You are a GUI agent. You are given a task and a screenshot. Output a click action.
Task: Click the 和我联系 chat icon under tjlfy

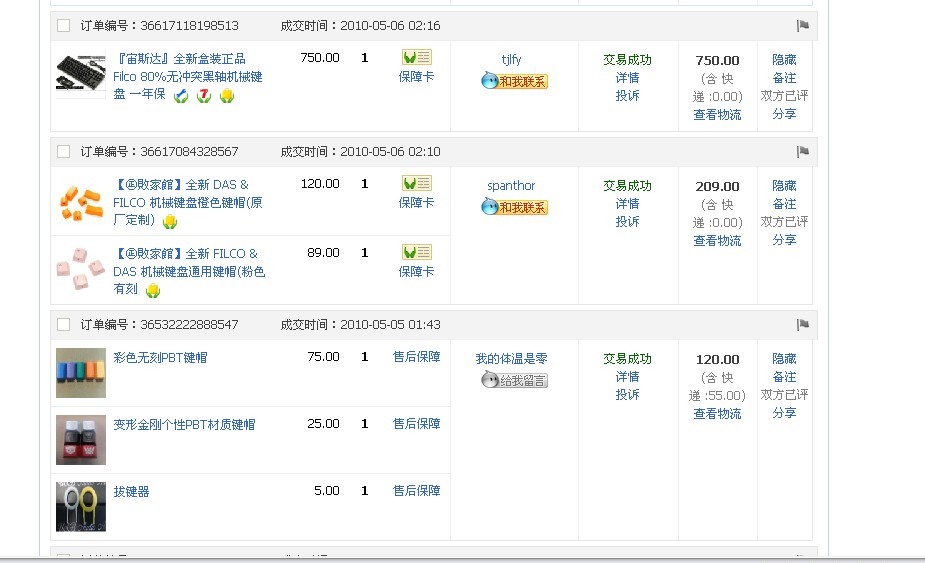tap(514, 81)
